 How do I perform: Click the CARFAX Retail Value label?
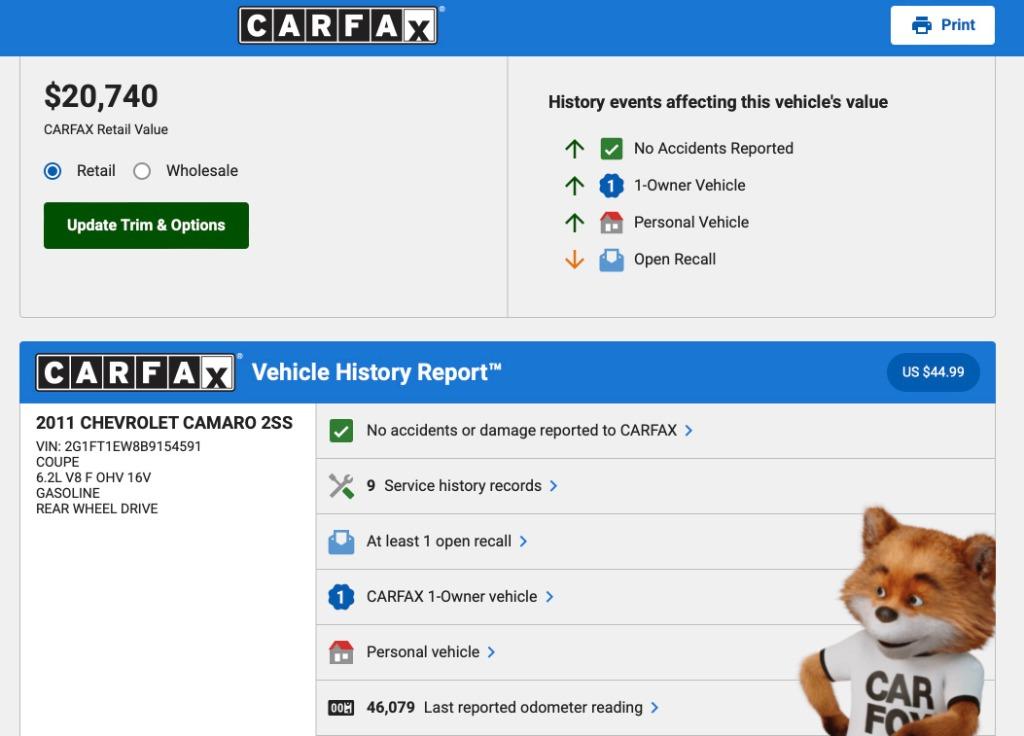(x=106, y=129)
